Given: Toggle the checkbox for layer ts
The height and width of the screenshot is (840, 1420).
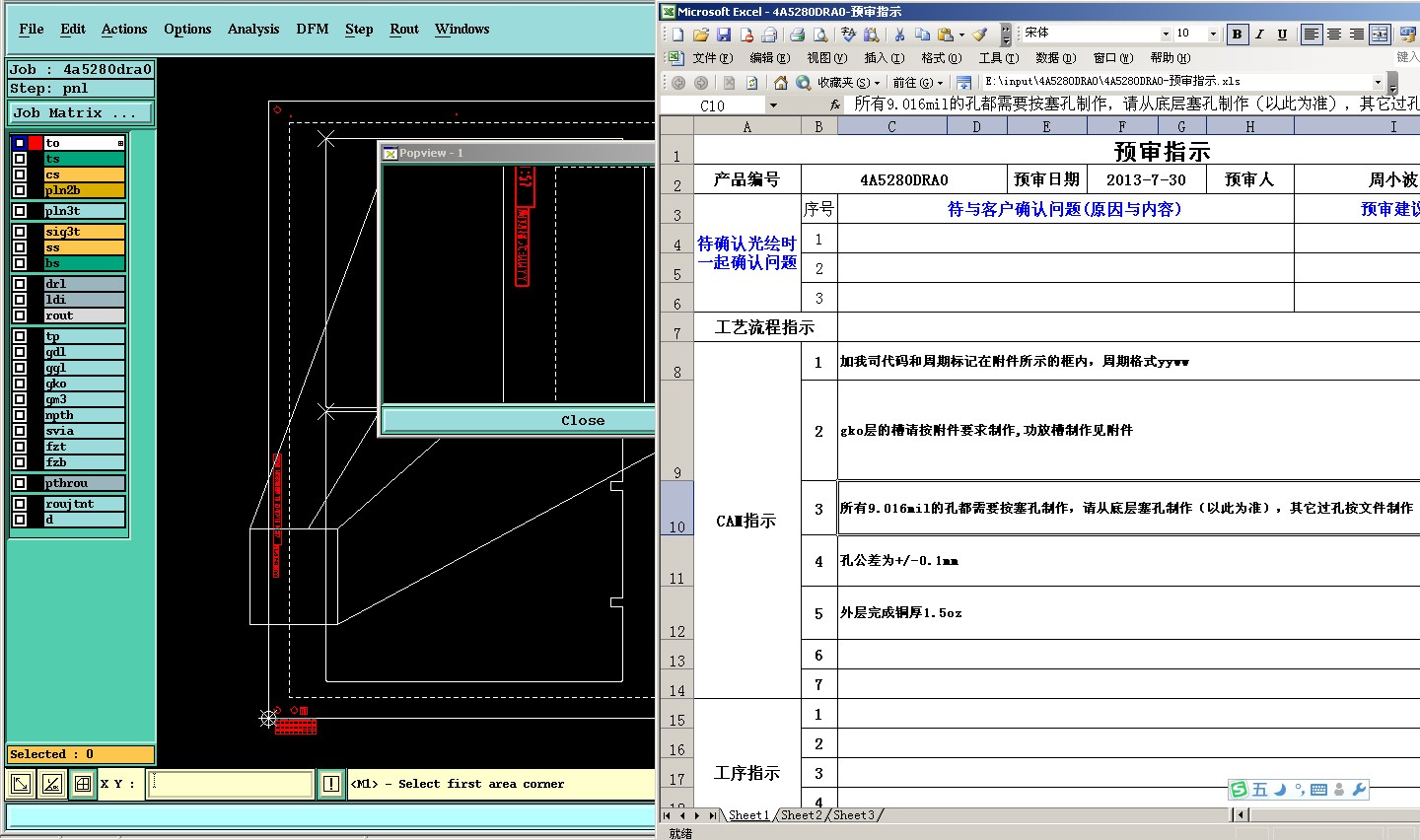Looking at the screenshot, I should 19,159.
